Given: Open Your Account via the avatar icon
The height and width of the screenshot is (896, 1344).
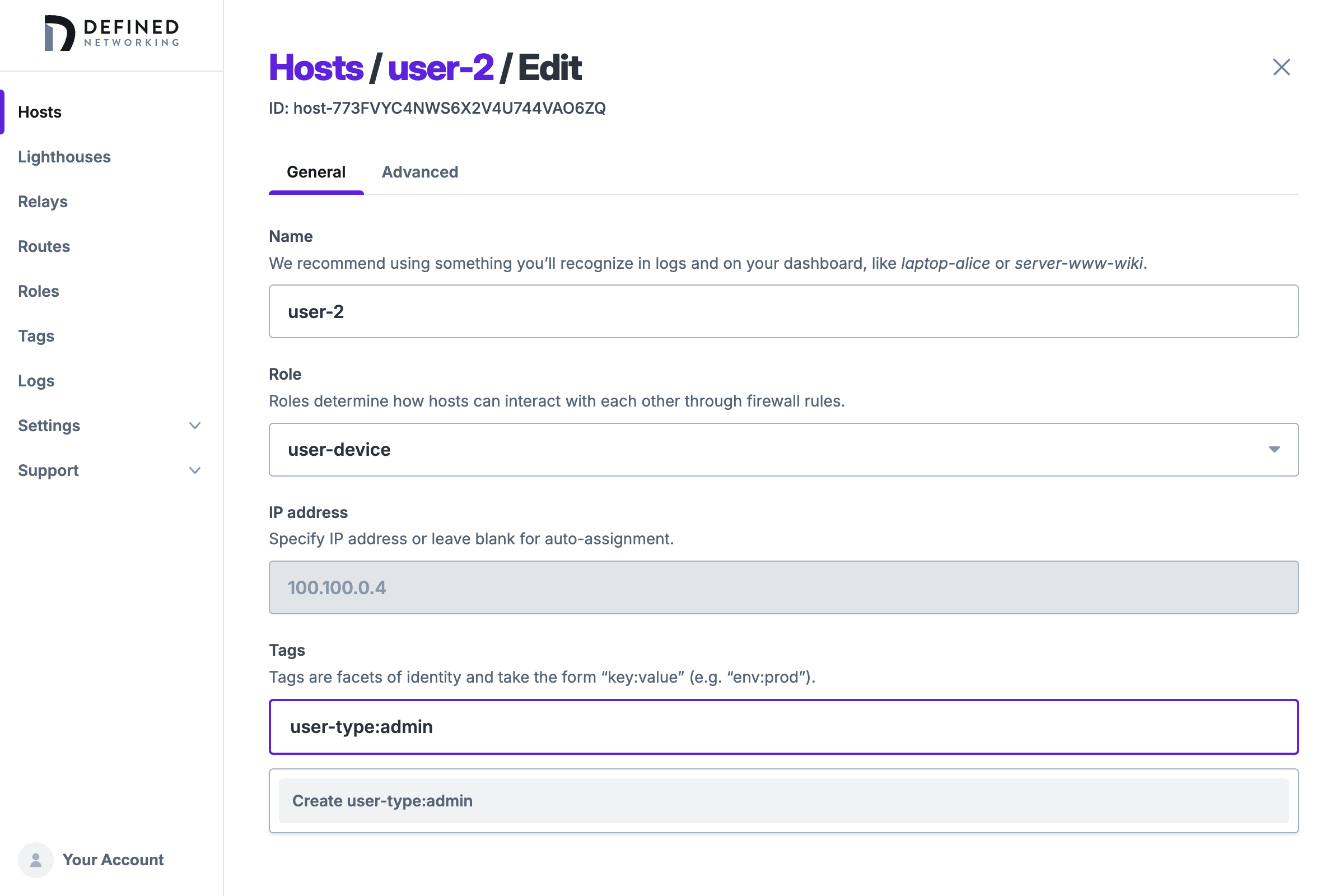Looking at the screenshot, I should [x=35, y=860].
